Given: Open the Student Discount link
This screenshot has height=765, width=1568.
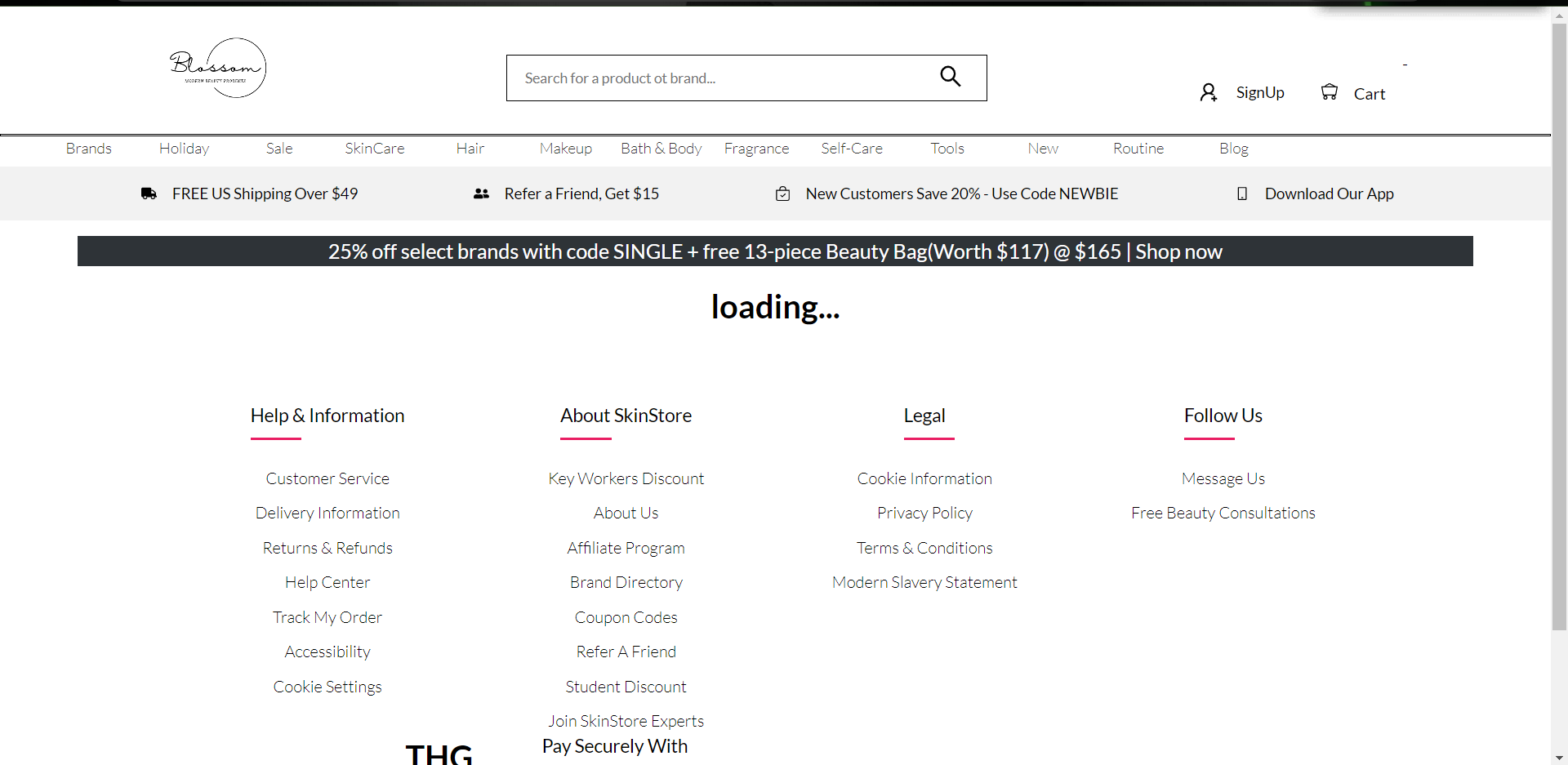Looking at the screenshot, I should [x=626, y=687].
